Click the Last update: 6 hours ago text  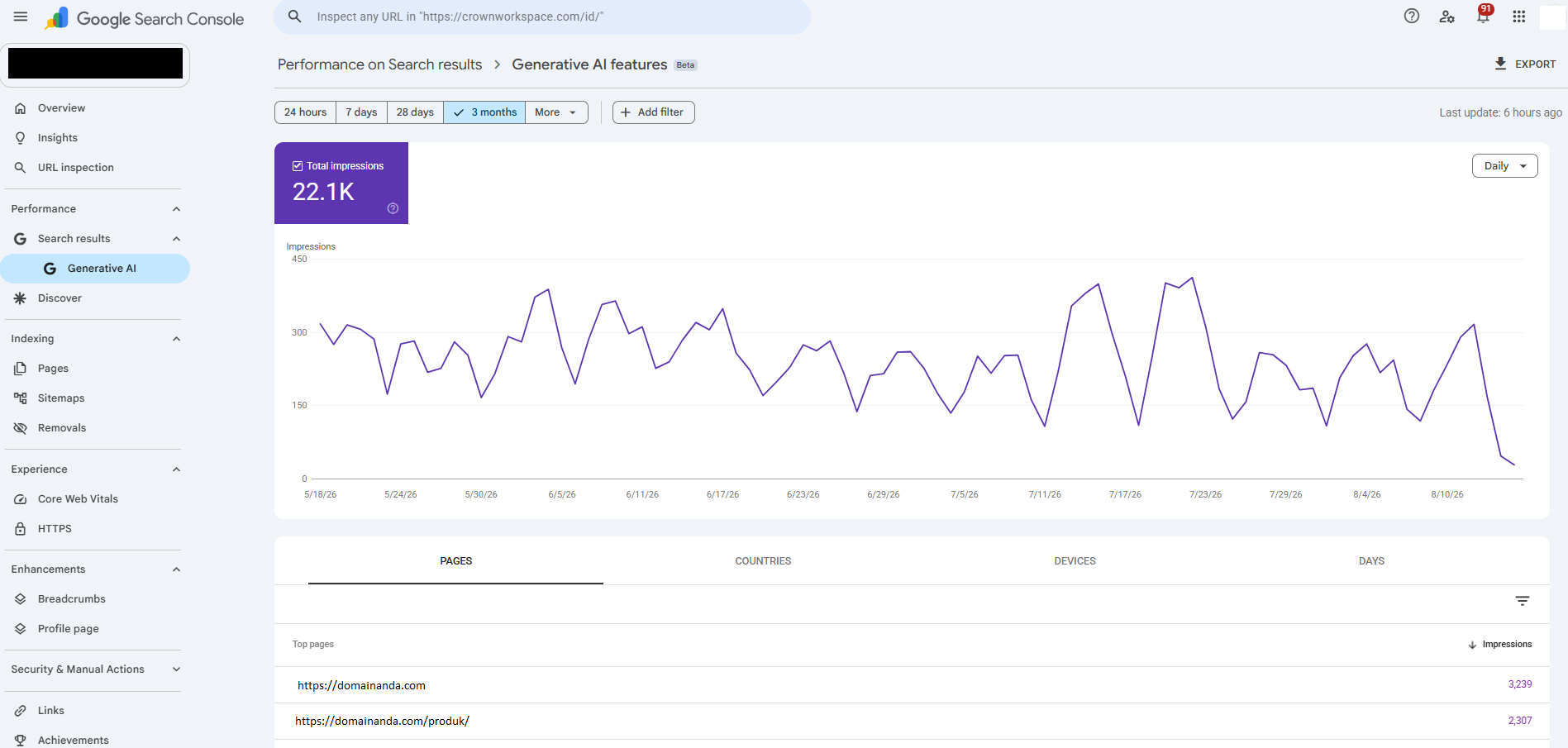click(1500, 112)
